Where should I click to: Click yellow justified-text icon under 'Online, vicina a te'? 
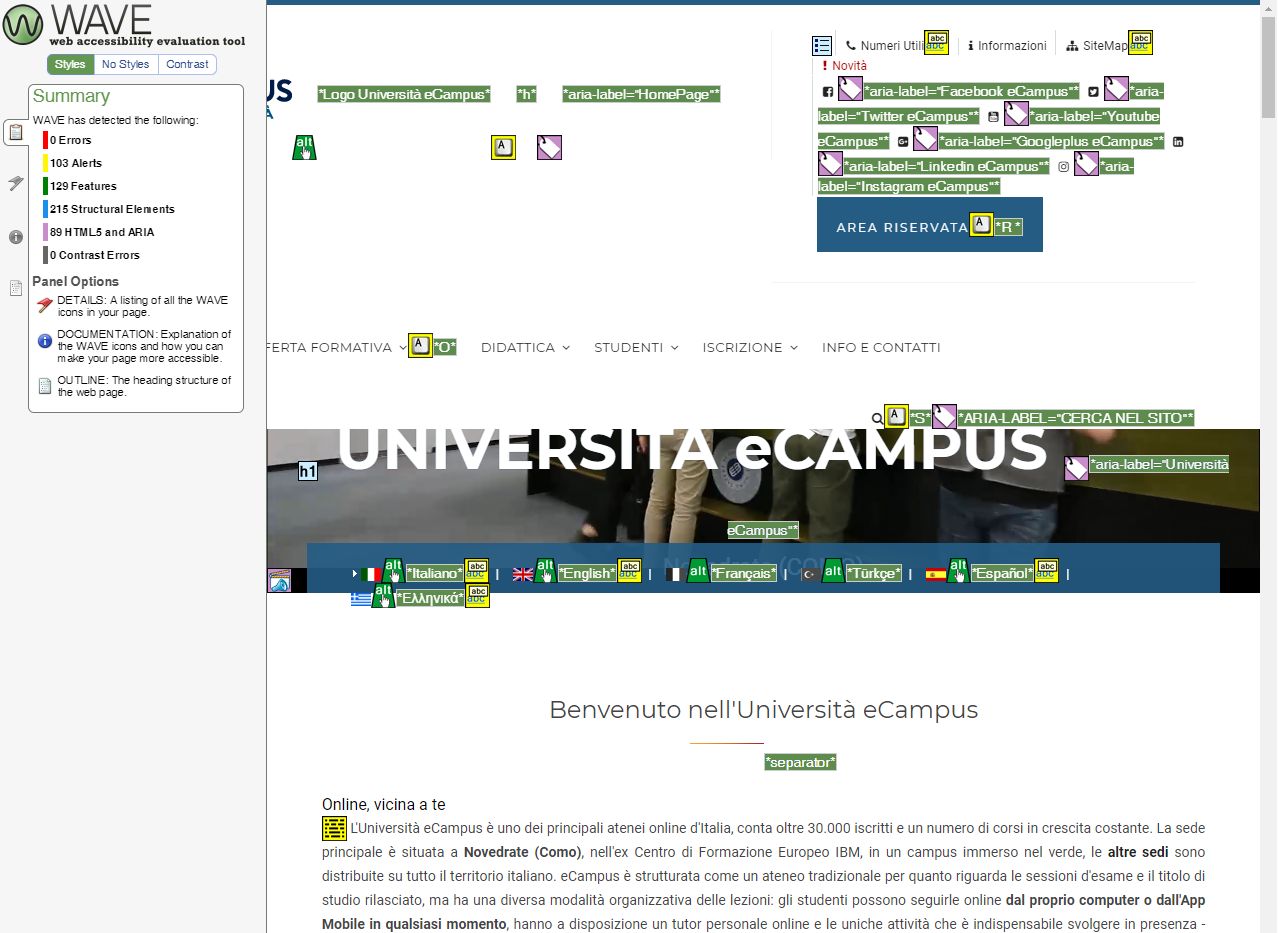[334, 828]
